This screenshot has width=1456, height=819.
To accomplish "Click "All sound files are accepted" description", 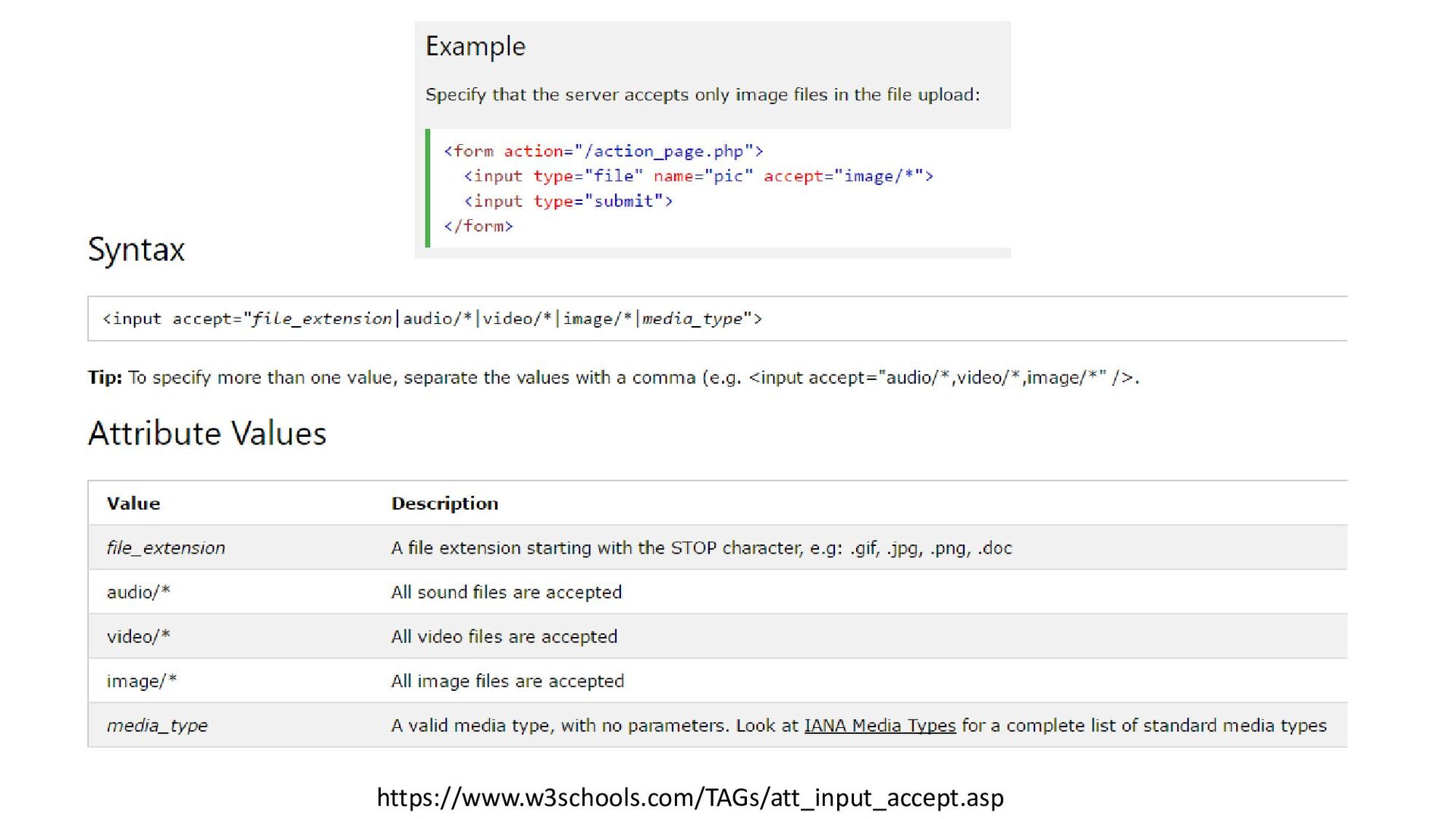I will click(506, 592).
